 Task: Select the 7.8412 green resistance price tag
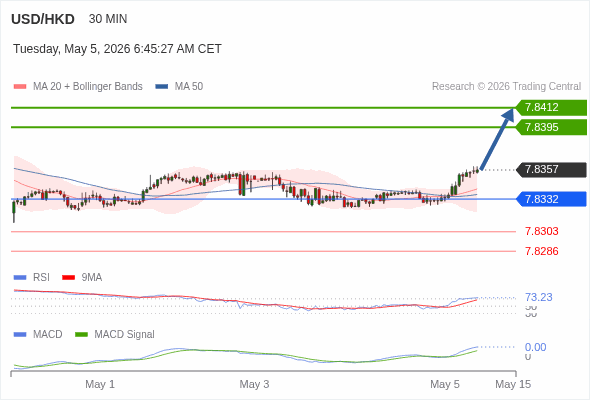click(x=551, y=108)
